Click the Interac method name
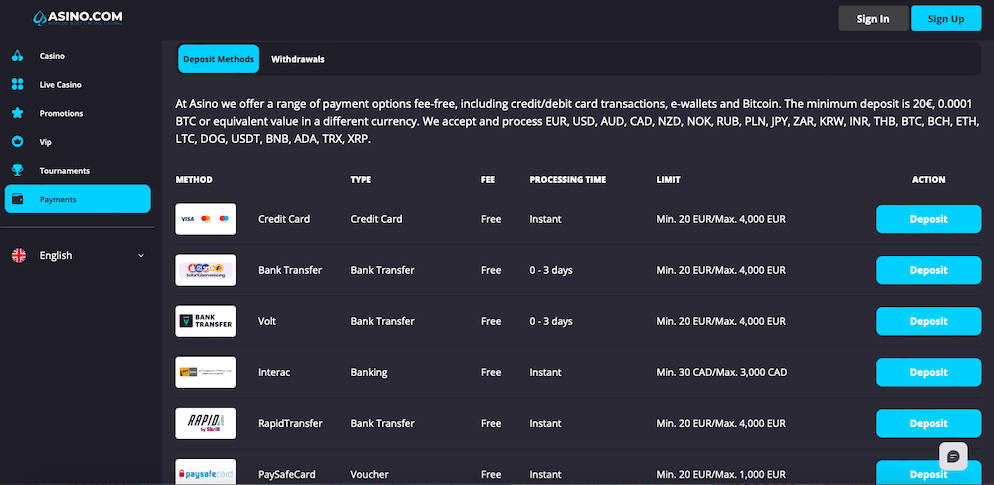 pos(274,372)
